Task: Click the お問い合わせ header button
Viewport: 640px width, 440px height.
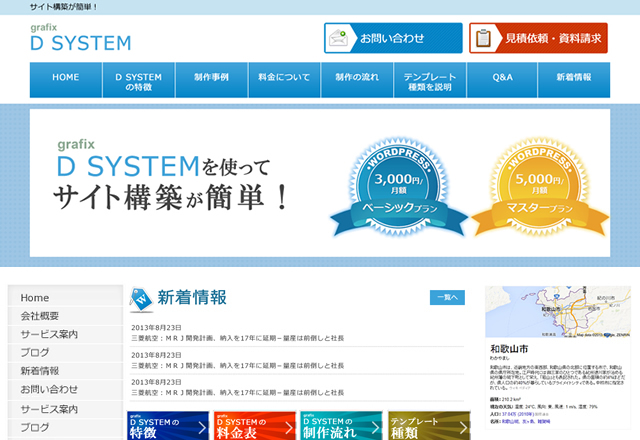Action: coord(393,38)
